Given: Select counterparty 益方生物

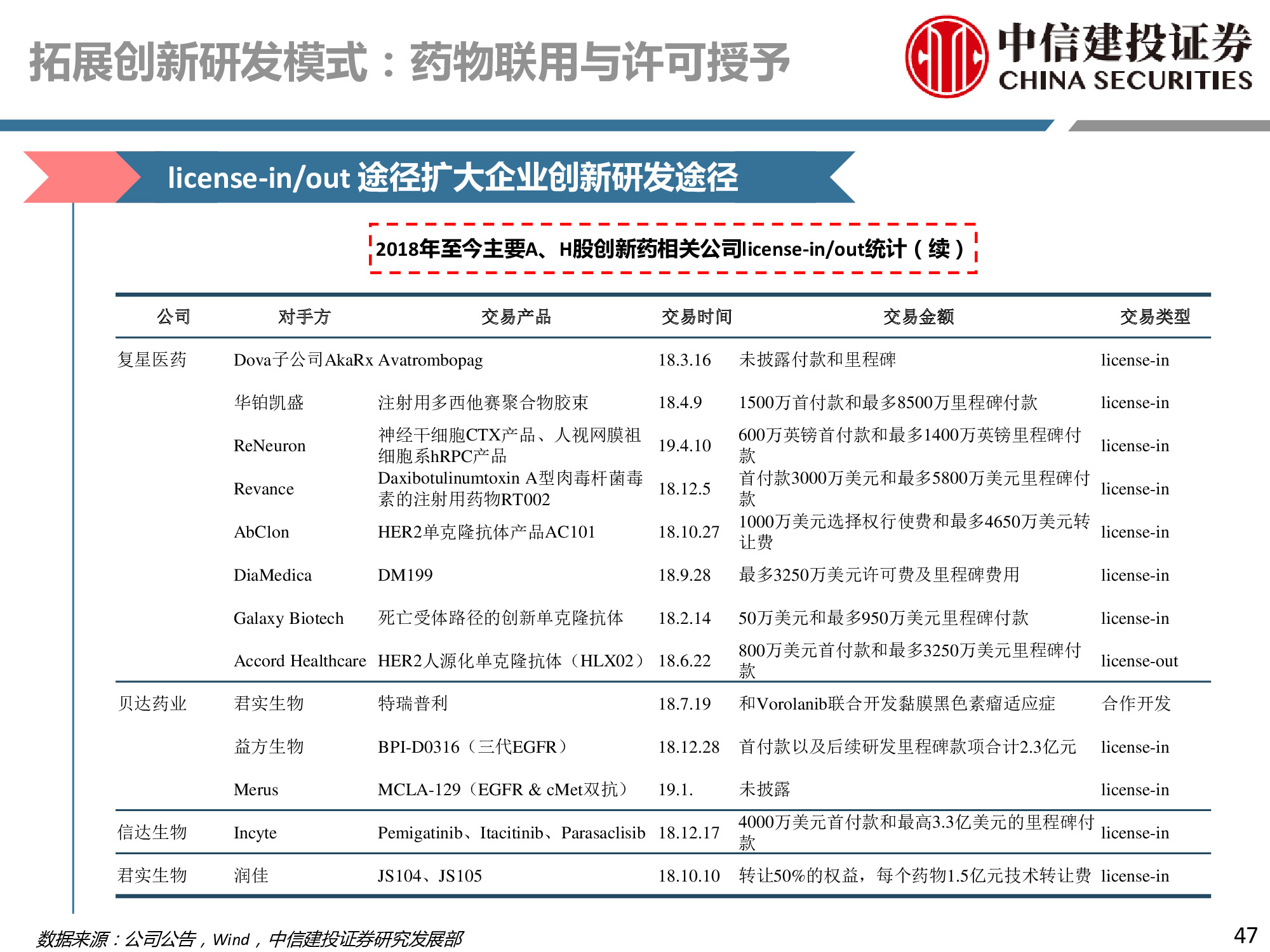Looking at the screenshot, I should (x=269, y=747).
